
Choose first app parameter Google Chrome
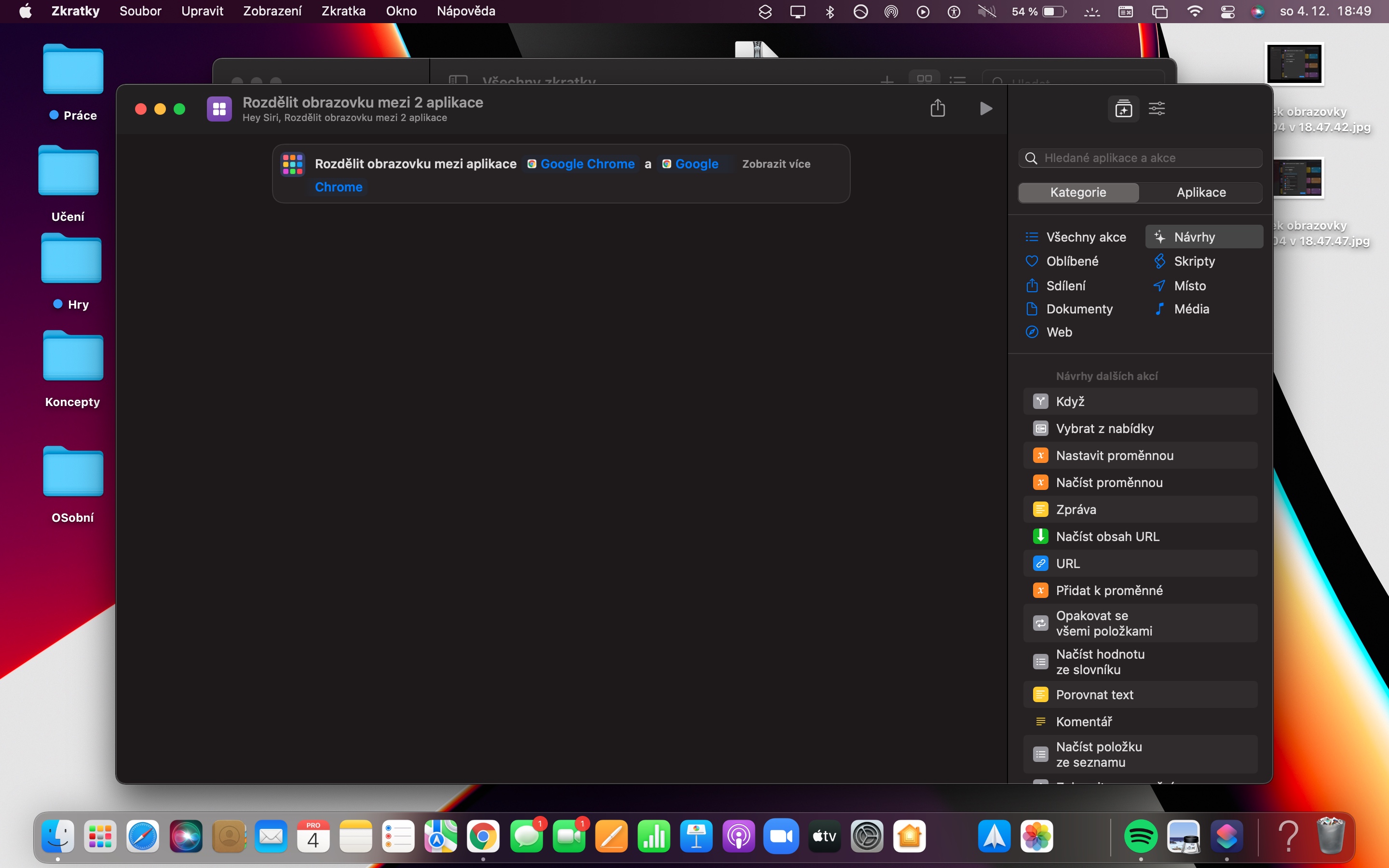582,164
